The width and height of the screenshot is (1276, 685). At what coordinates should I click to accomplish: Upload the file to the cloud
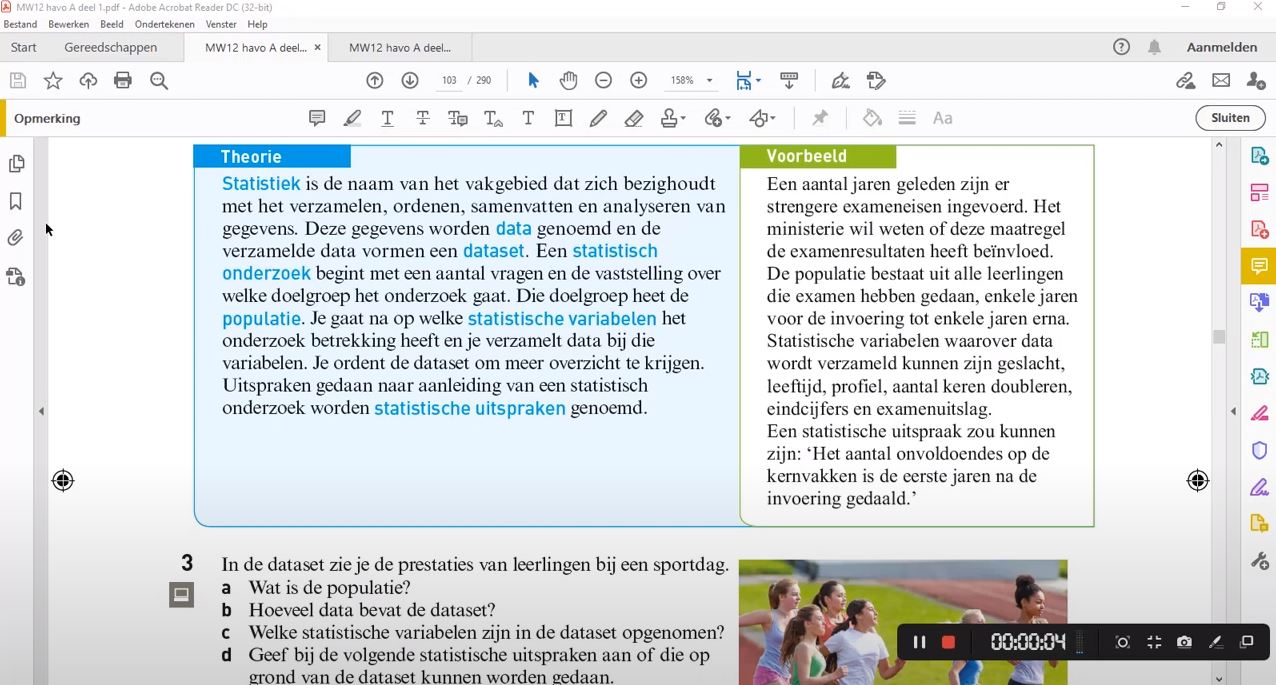88,81
